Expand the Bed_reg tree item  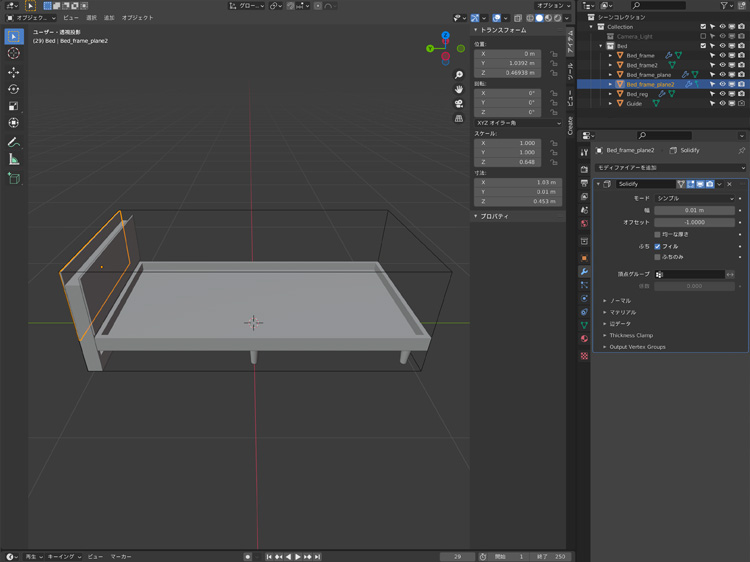611,94
